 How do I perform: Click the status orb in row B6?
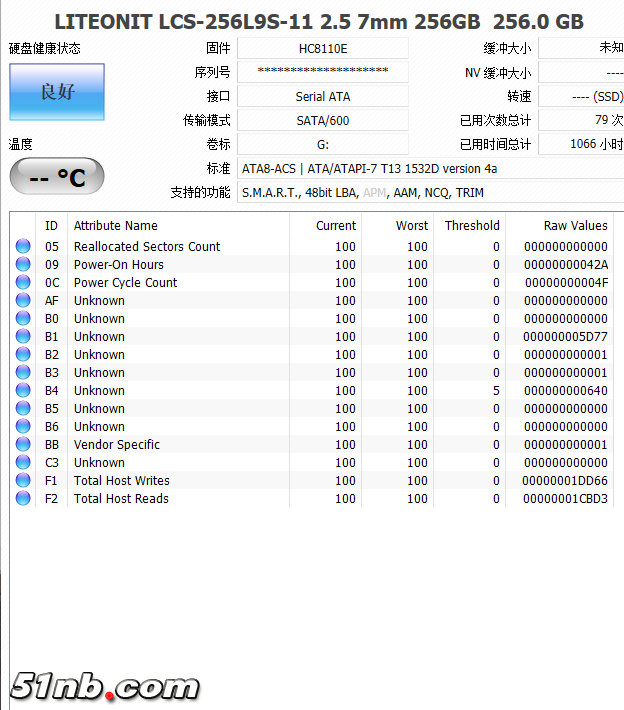[x=23, y=427]
